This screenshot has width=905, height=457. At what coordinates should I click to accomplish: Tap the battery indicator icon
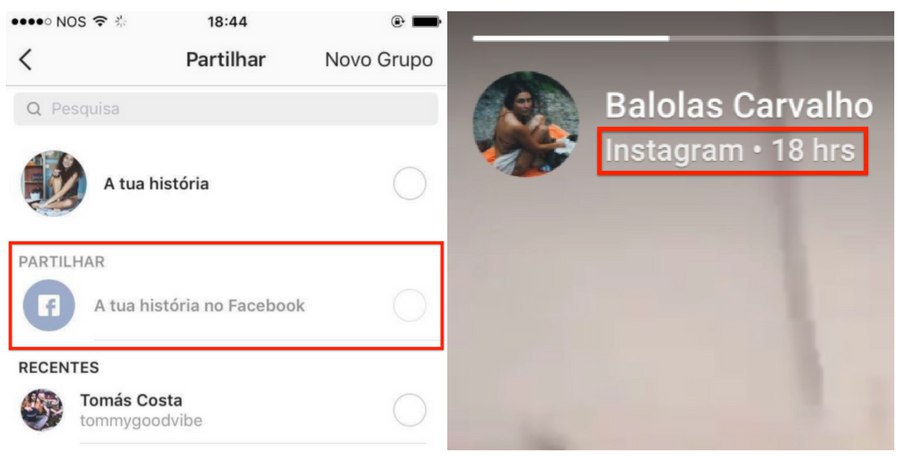coord(427,22)
